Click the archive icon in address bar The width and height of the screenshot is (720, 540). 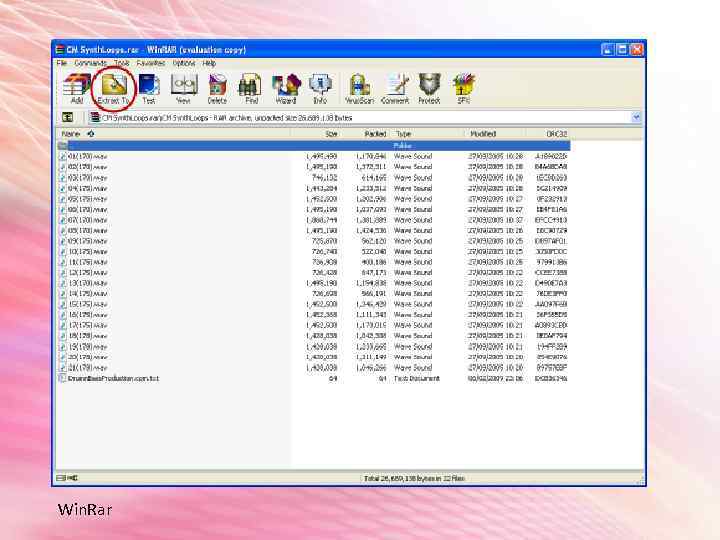(95, 118)
